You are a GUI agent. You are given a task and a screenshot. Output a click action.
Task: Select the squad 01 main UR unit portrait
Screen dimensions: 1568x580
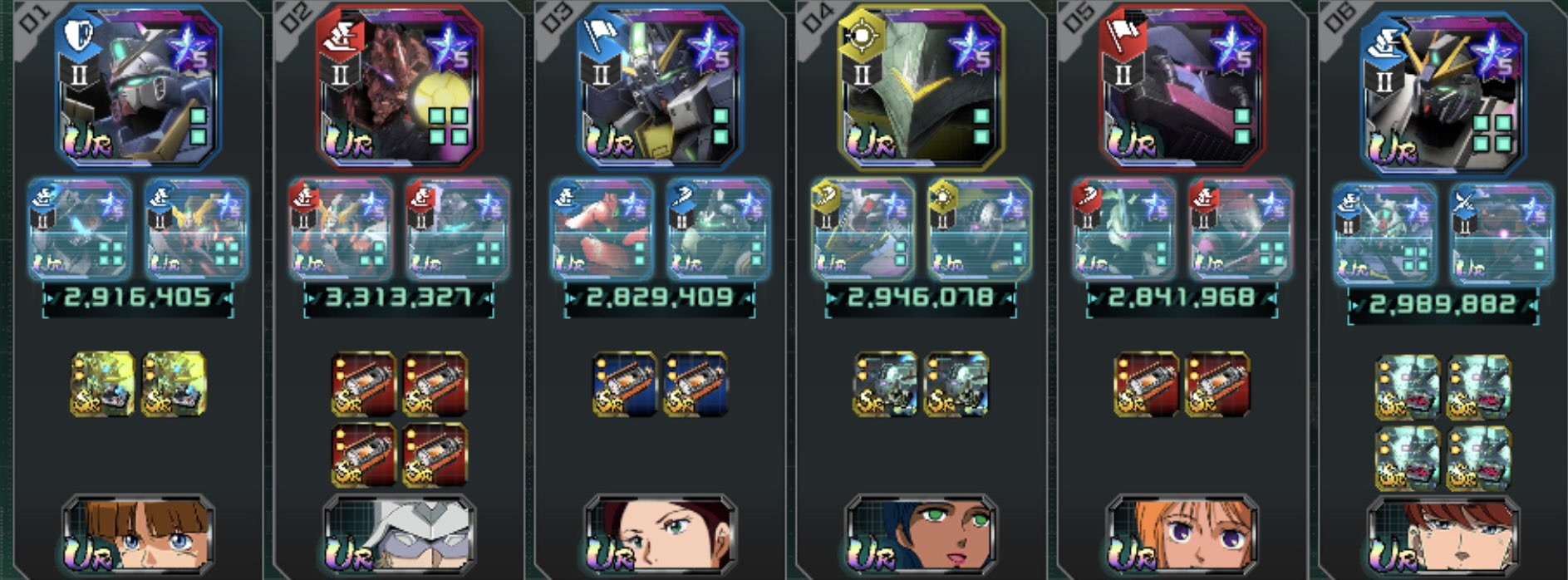pyautogui.click(x=139, y=87)
